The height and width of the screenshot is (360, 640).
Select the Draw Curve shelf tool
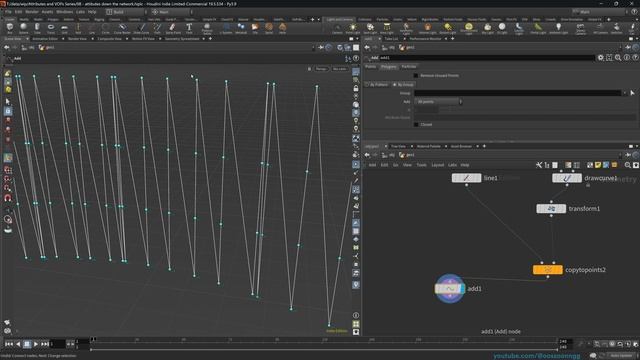pos(142,29)
